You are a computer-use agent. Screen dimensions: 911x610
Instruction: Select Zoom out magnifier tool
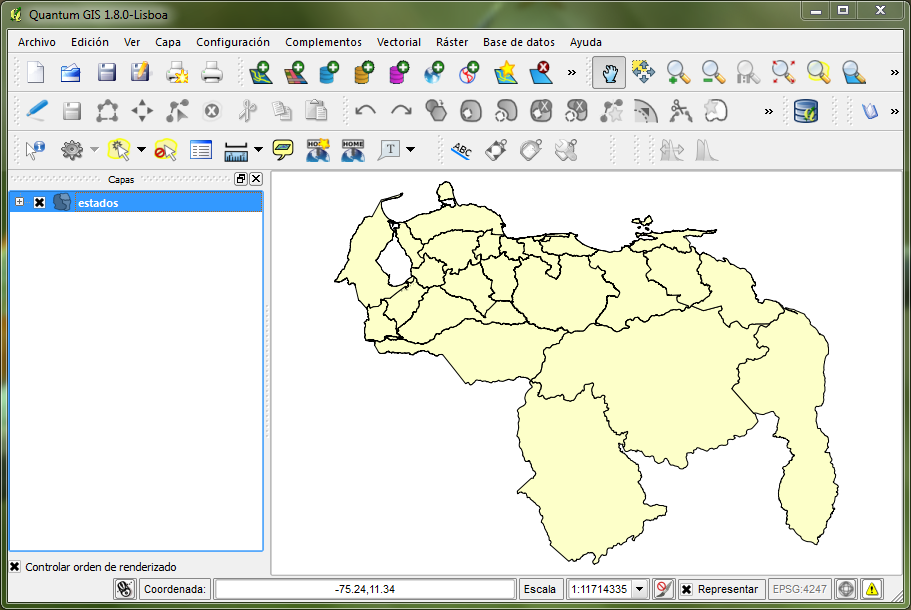tap(713, 73)
